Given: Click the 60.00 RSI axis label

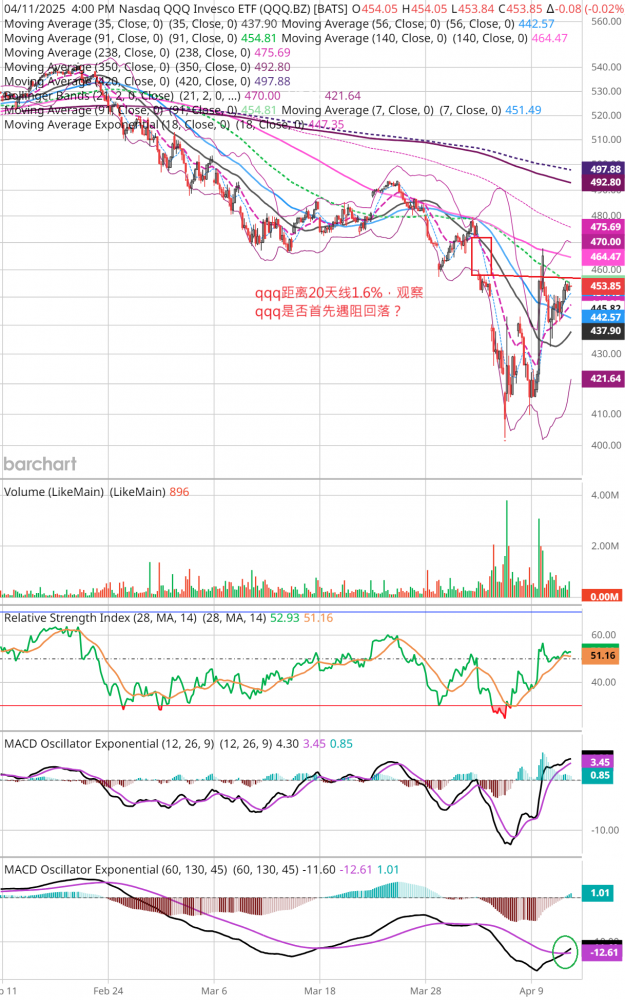Looking at the screenshot, I should (x=604, y=635).
